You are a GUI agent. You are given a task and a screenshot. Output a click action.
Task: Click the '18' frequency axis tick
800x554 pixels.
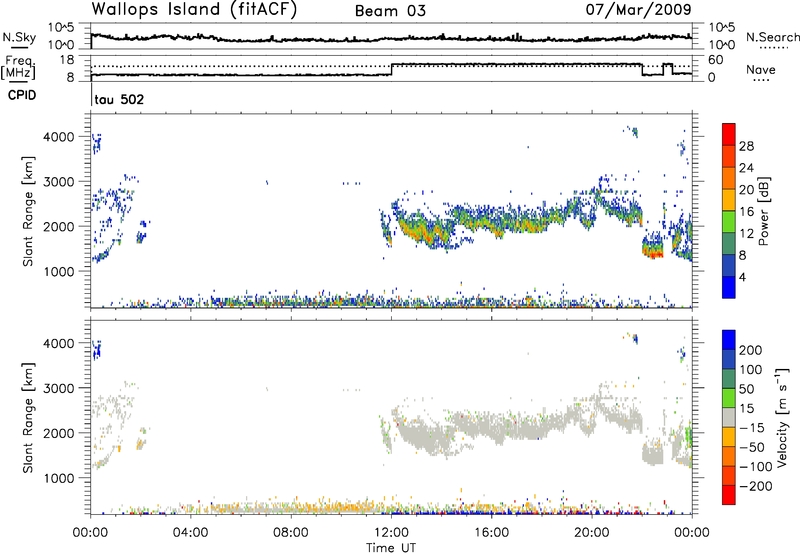(x=67, y=60)
